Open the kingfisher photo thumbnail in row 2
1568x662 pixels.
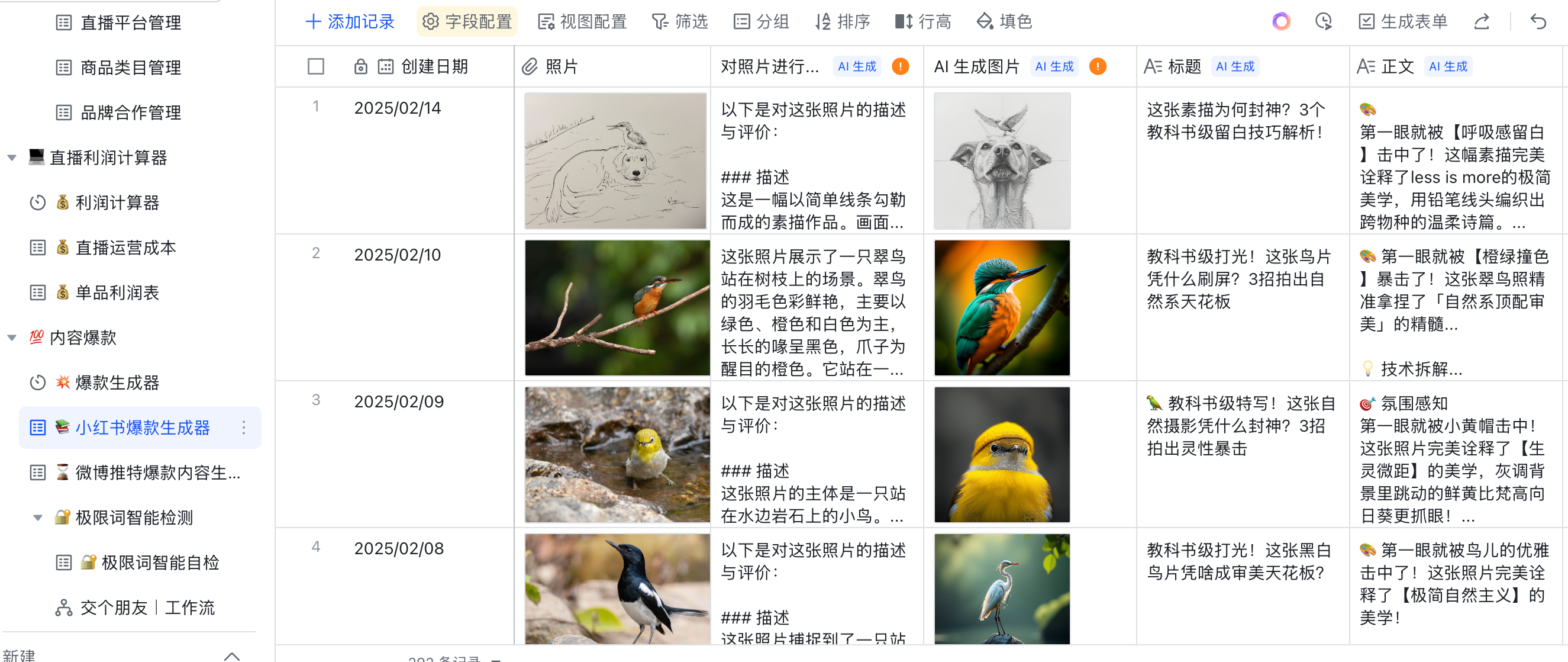coord(617,307)
